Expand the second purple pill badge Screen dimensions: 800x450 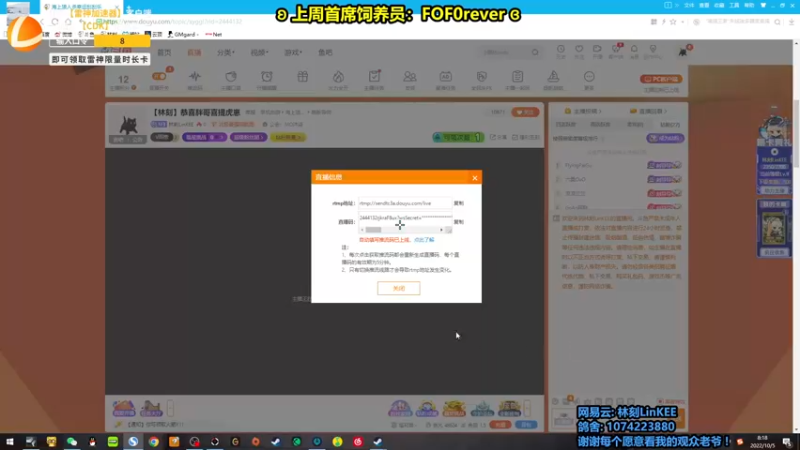[x=248, y=137]
